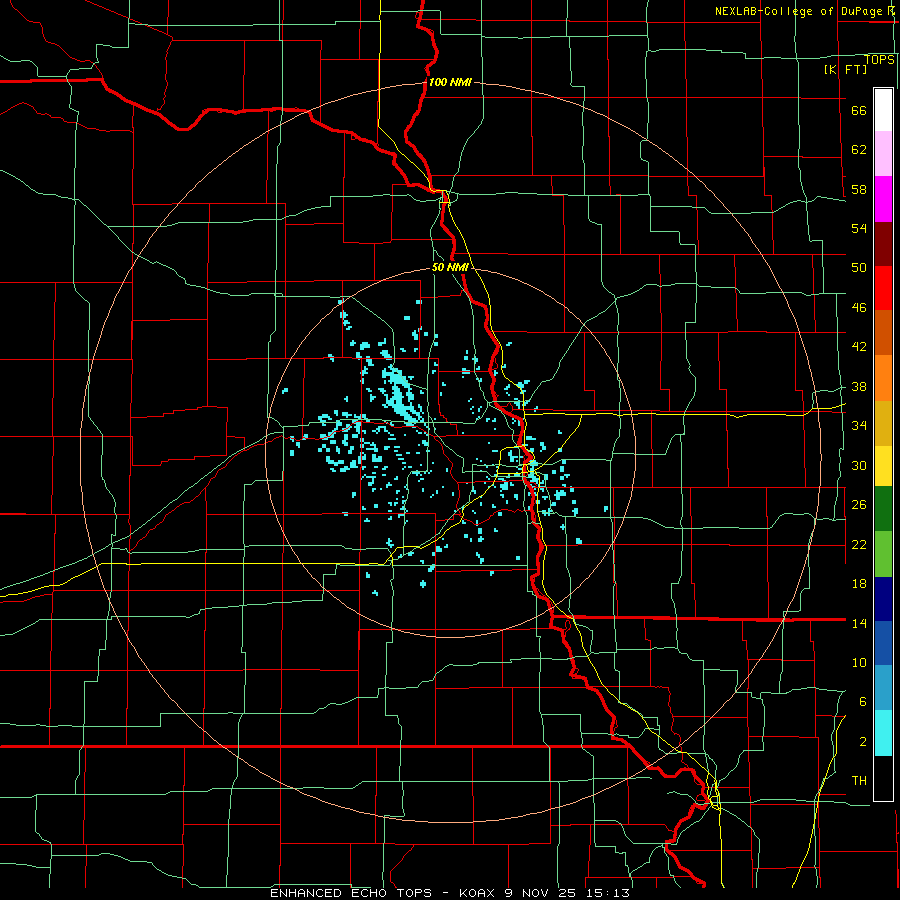Viewport: 900px width, 900px height.
Task: Click the "15:13" timestamp text
Action: point(608,893)
